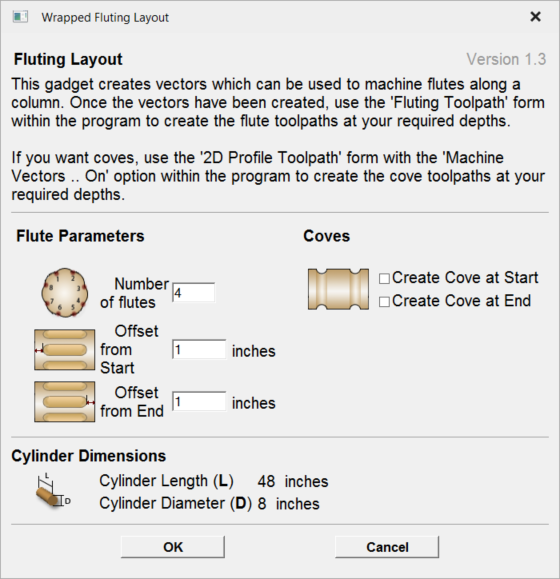Image resolution: width=560 pixels, height=579 pixels.
Task: Click the numbered flutes circle diagram icon
Action: click(x=65, y=292)
